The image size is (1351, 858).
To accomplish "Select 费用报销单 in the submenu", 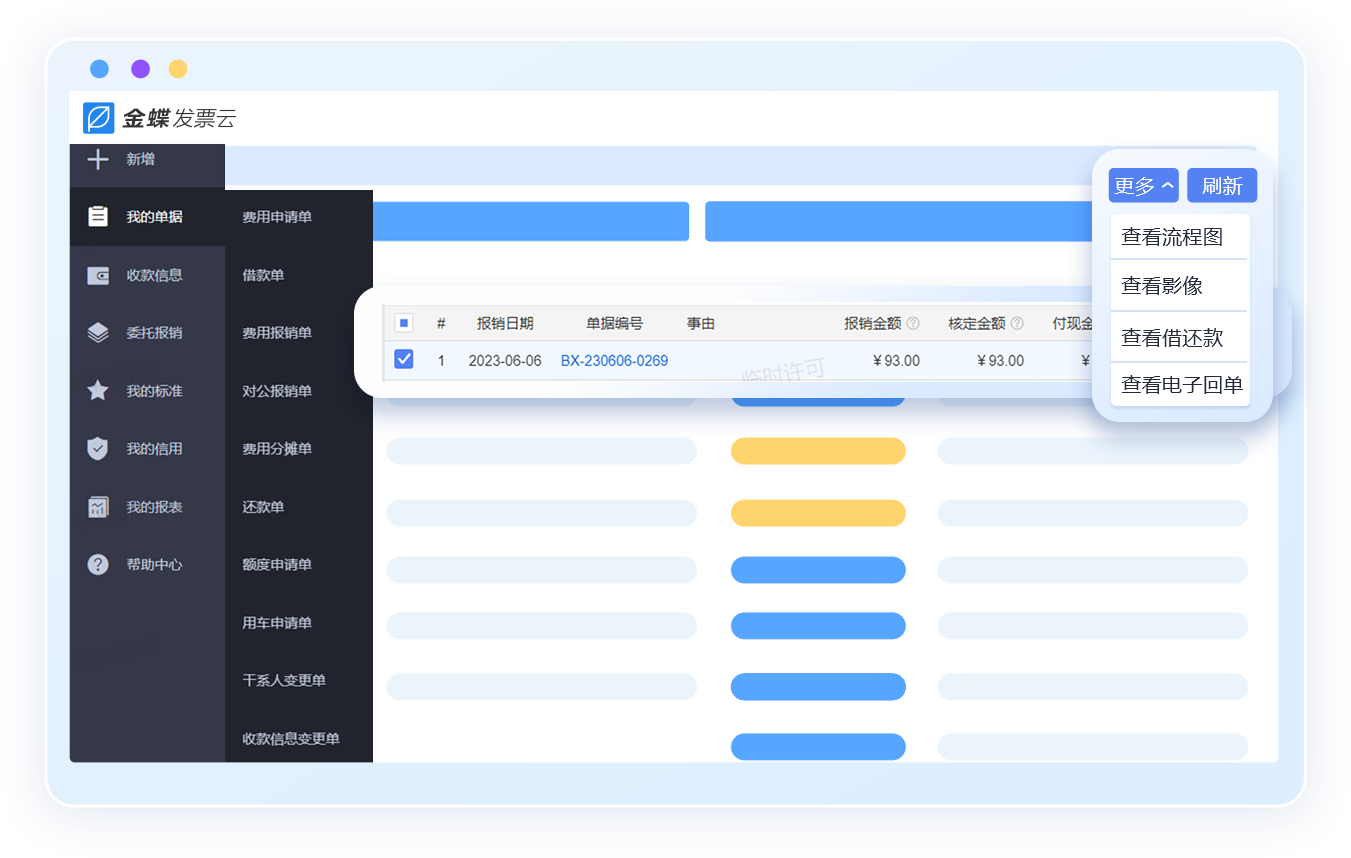I will tap(277, 333).
